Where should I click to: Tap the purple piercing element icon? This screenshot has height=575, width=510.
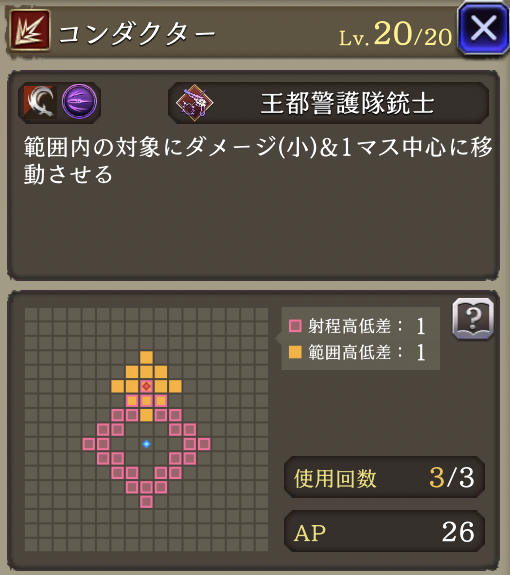click(80, 102)
